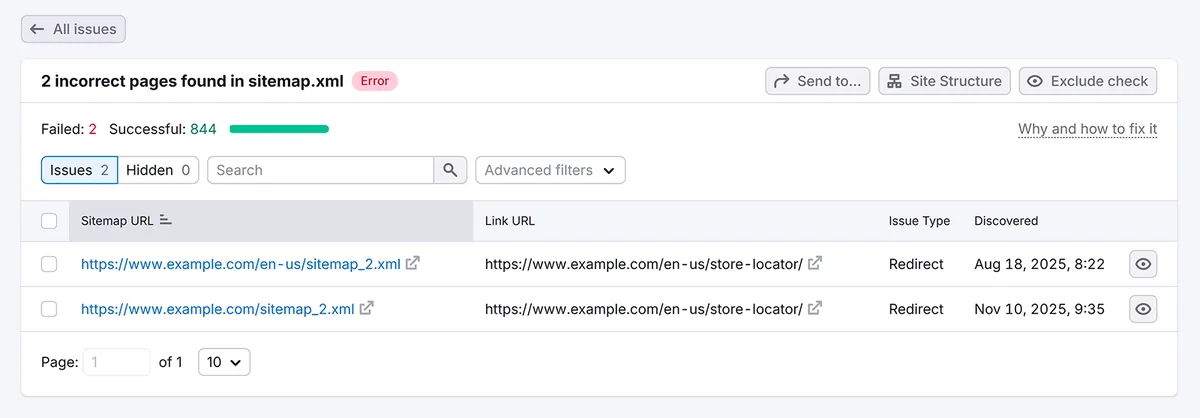Check the en-us/sitemap_2.xml row checkbox
Image resolution: width=1200 pixels, height=418 pixels.
49,264
